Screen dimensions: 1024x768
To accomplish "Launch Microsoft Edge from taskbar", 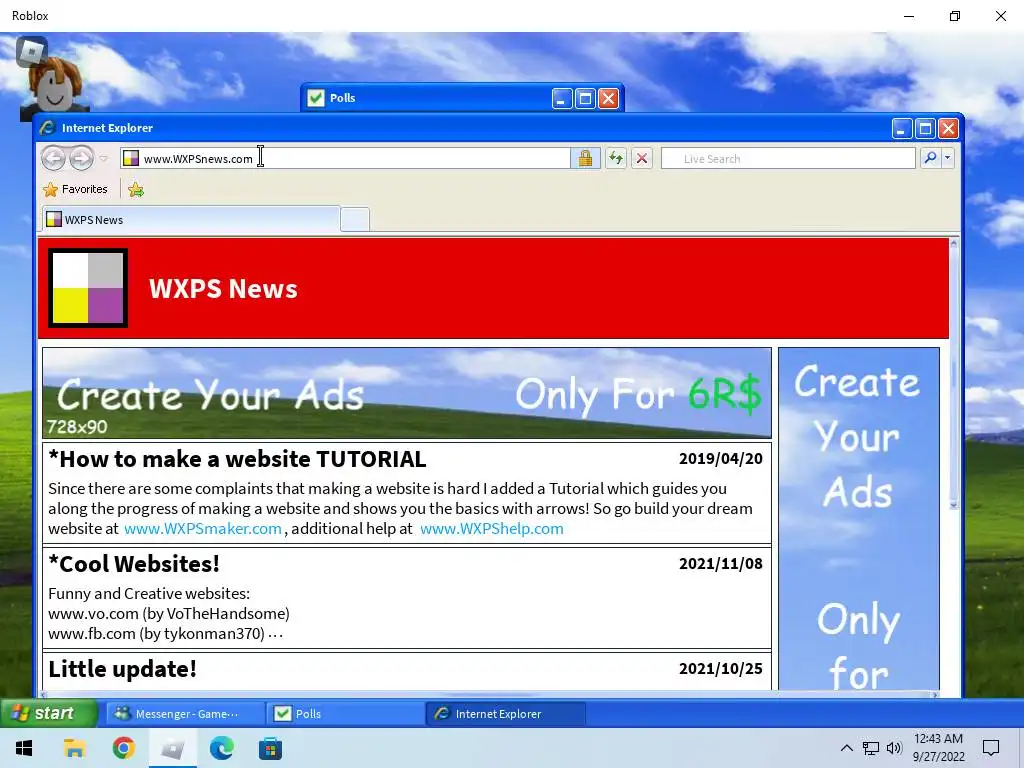I will tap(221, 748).
